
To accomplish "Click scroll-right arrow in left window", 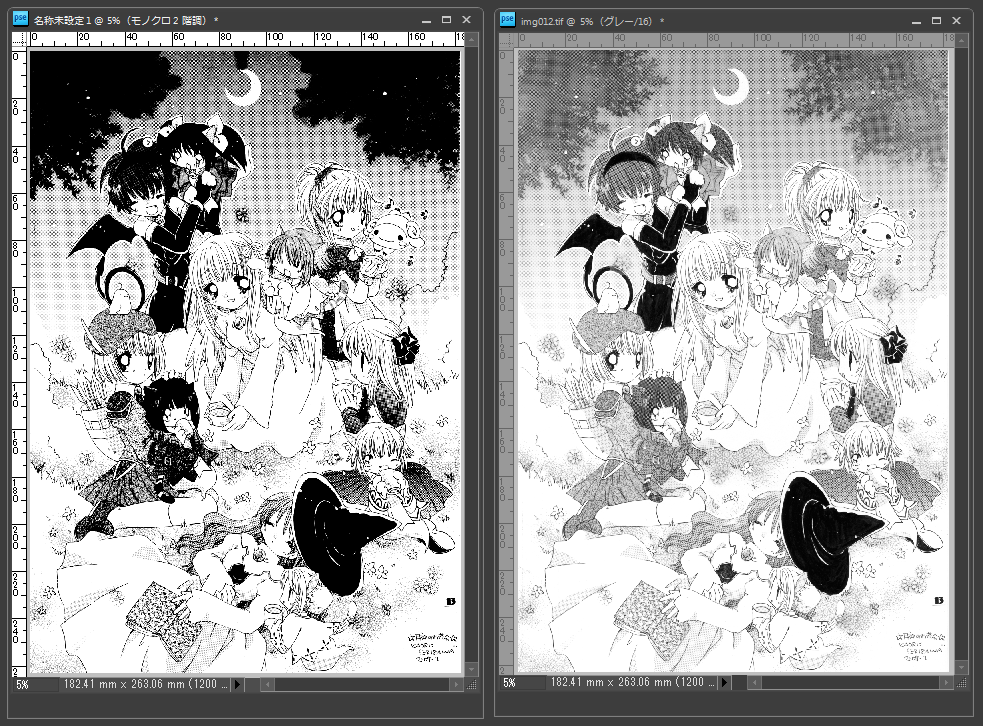I will click(x=457, y=685).
